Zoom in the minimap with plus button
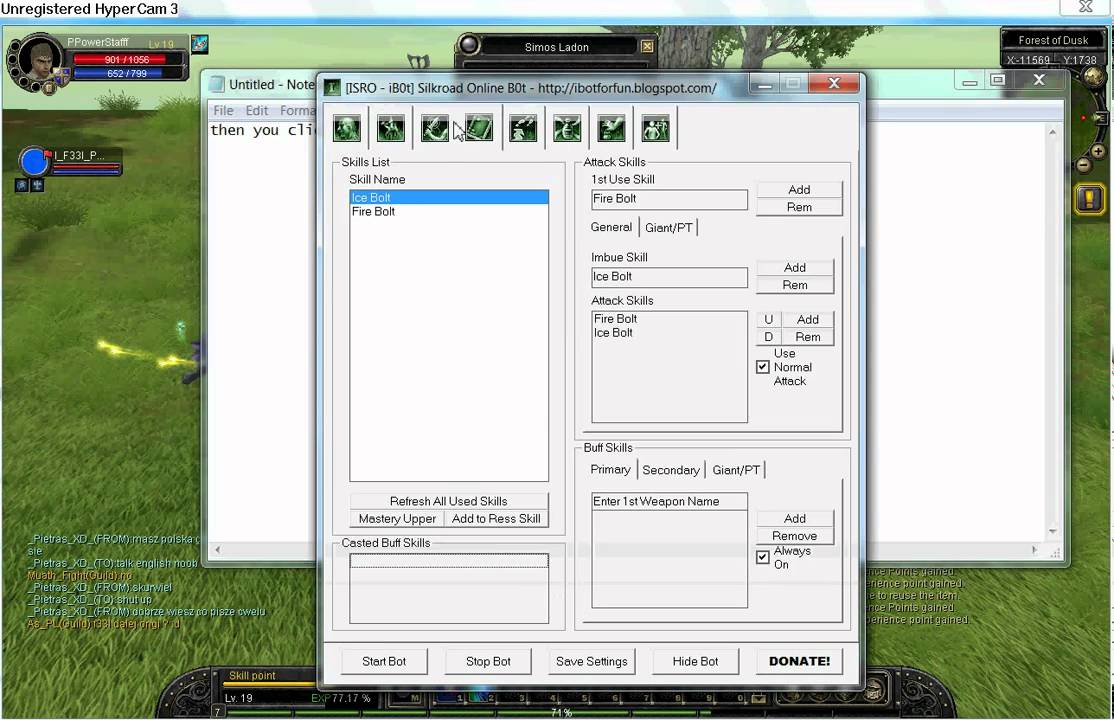The image size is (1114, 720). pos(1098,151)
